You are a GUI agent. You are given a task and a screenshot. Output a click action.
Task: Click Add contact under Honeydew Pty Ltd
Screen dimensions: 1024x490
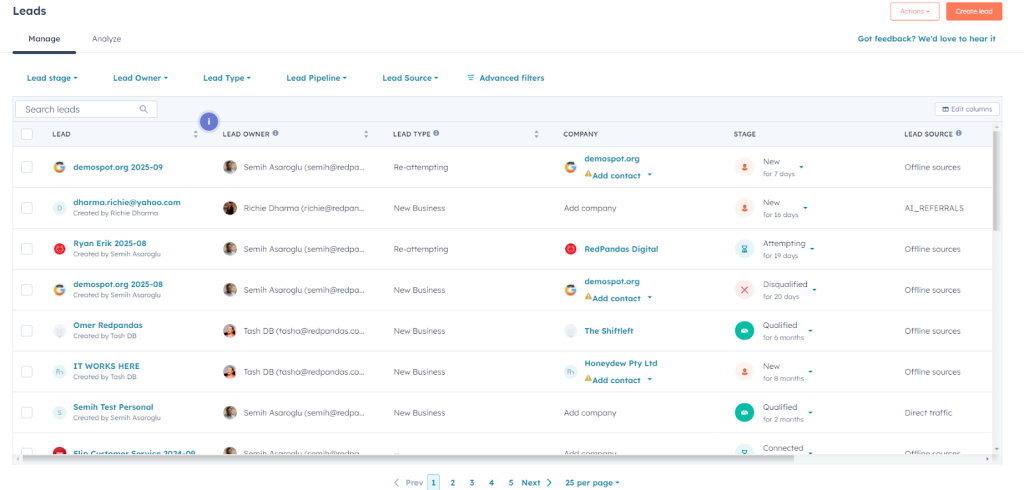(616, 380)
